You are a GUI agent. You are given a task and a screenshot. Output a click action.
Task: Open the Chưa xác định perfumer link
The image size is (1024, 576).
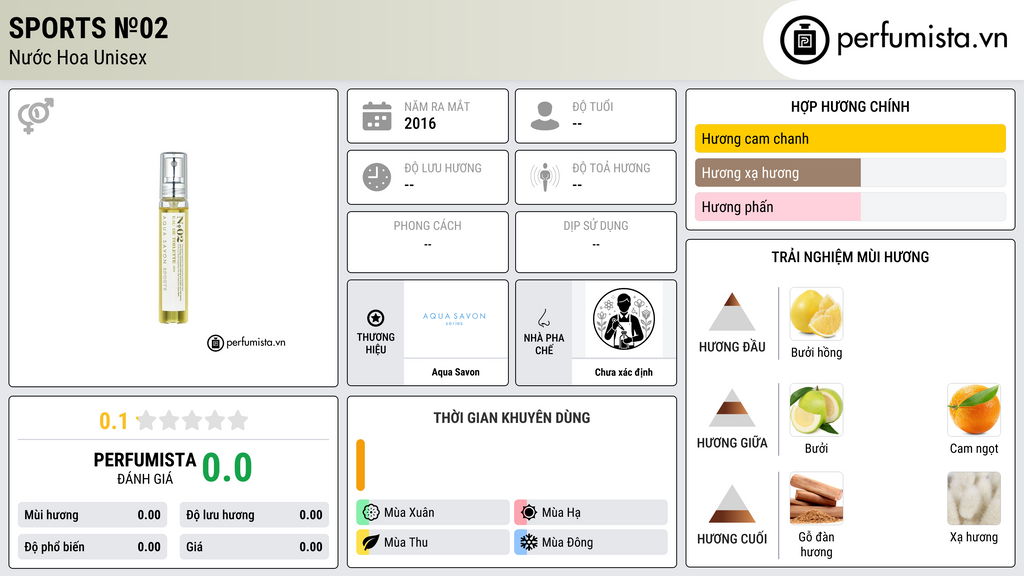tap(624, 372)
